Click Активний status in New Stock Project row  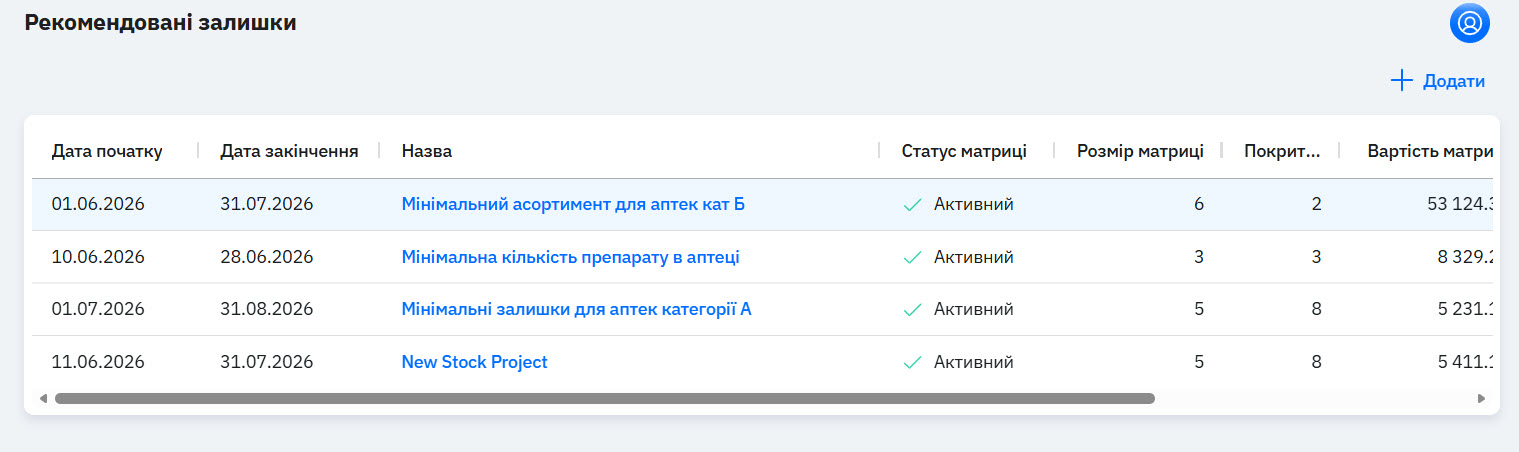click(x=973, y=362)
